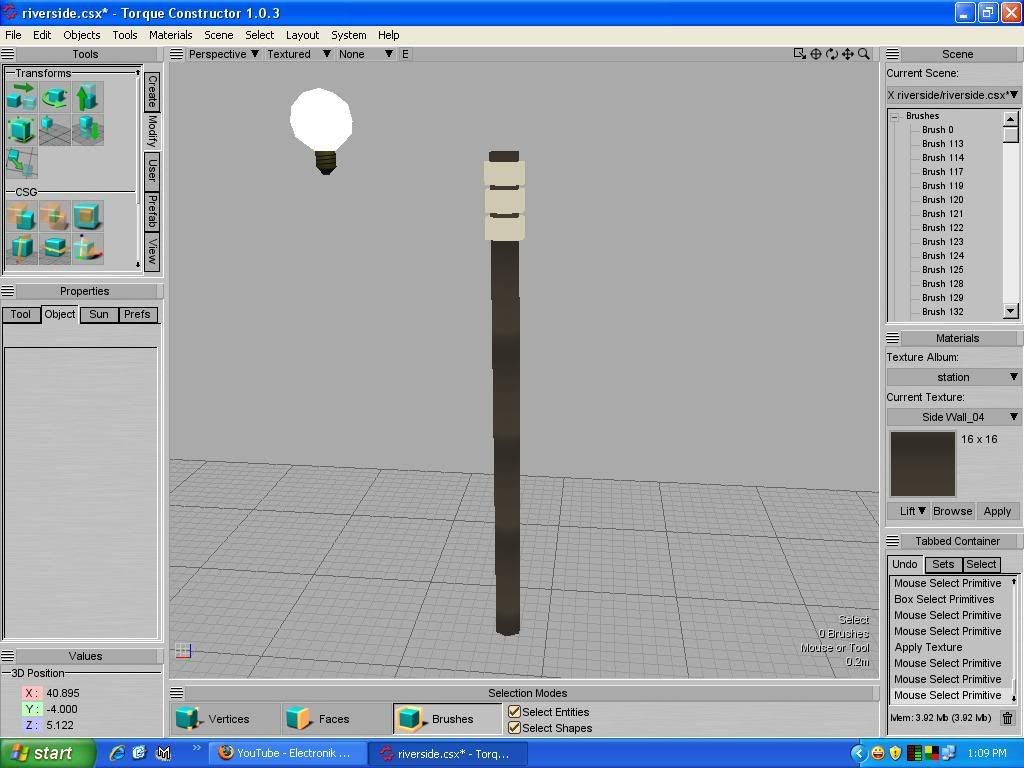The image size is (1024, 768).
Task: Toggle the Select Shapes checkbox
Action: [x=514, y=728]
